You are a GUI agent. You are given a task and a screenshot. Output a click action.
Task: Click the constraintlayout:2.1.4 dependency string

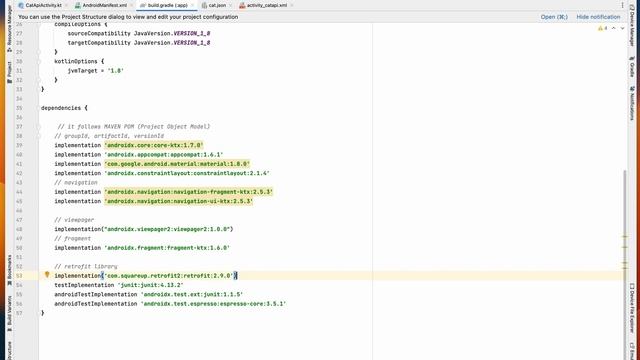coord(187,173)
